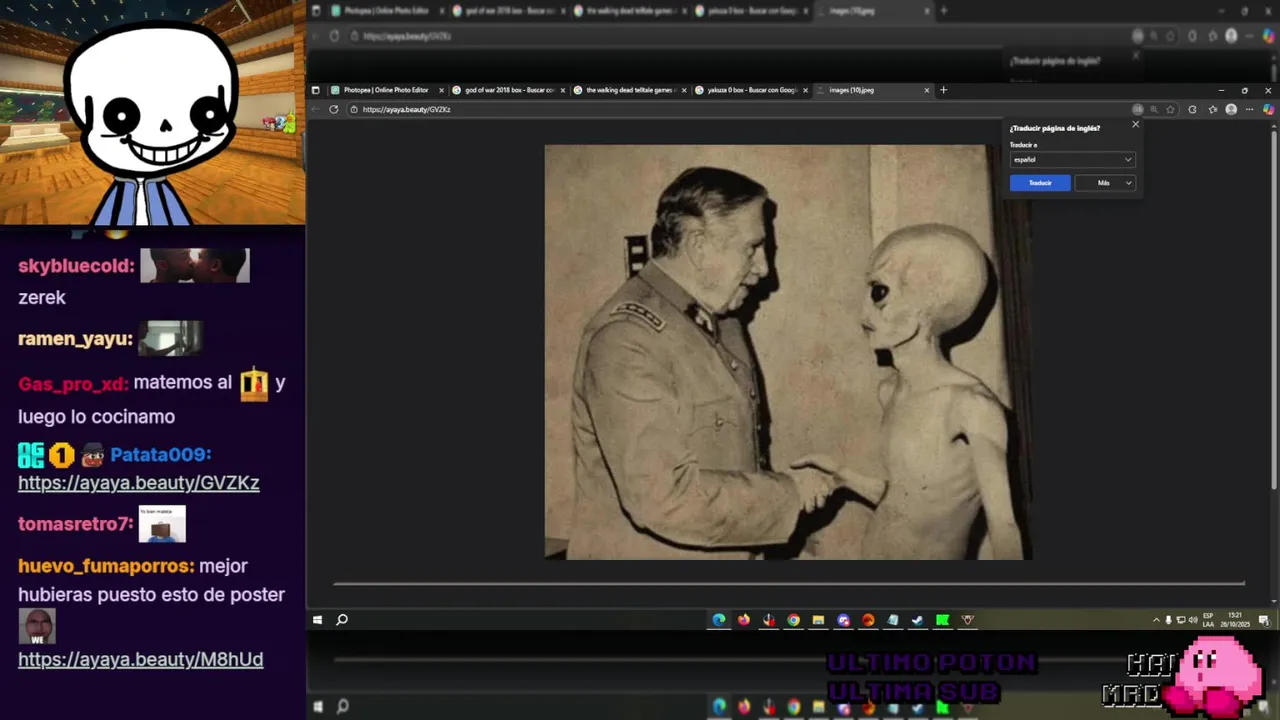Open the image posted by tomasretro7
This screenshot has height=720, width=1280.
[x=162, y=524]
